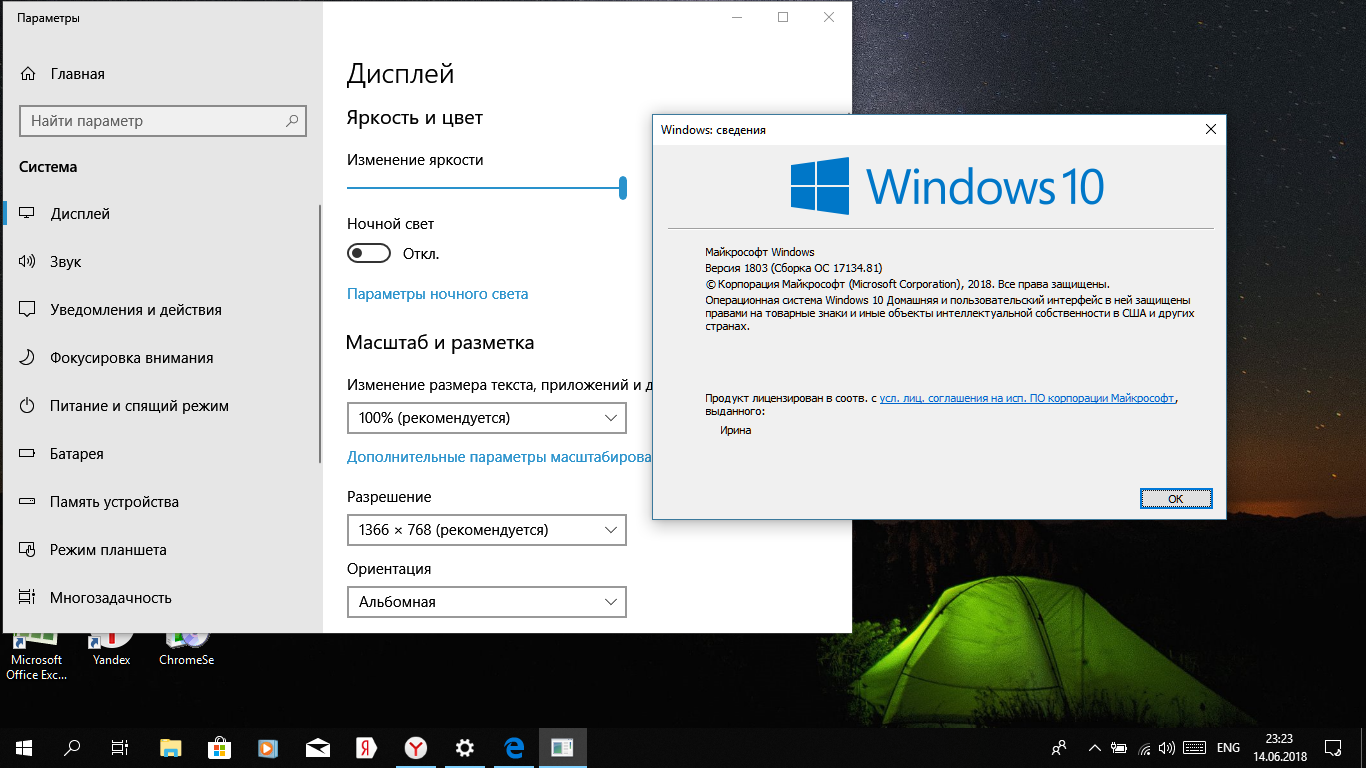This screenshot has height=768, width=1366.
Task: Click the Многозадачность multitasking icon
Action: [x=28, y=598]
